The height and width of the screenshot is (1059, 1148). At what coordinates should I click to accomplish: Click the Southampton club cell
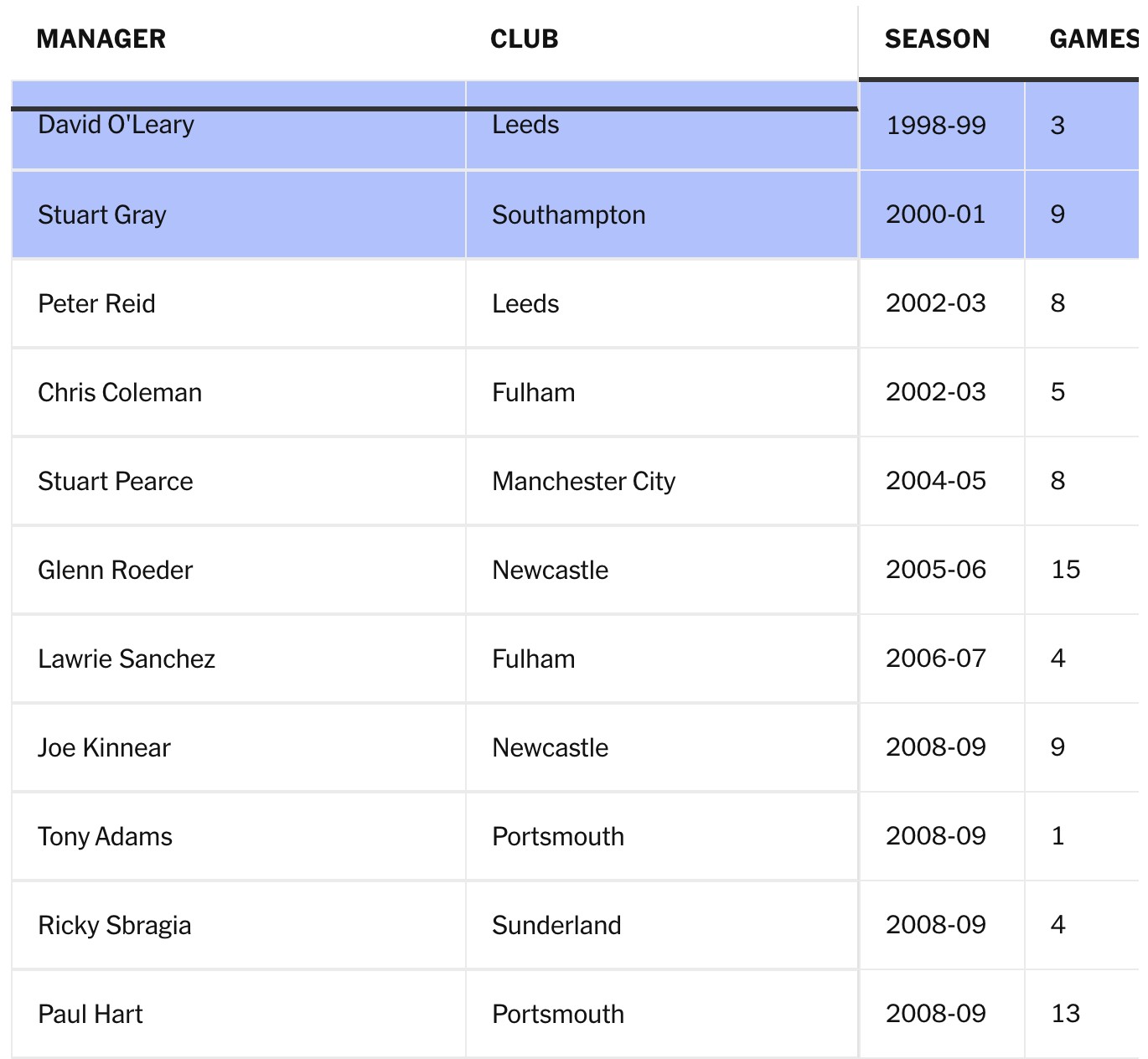click(x=569, y=215)
